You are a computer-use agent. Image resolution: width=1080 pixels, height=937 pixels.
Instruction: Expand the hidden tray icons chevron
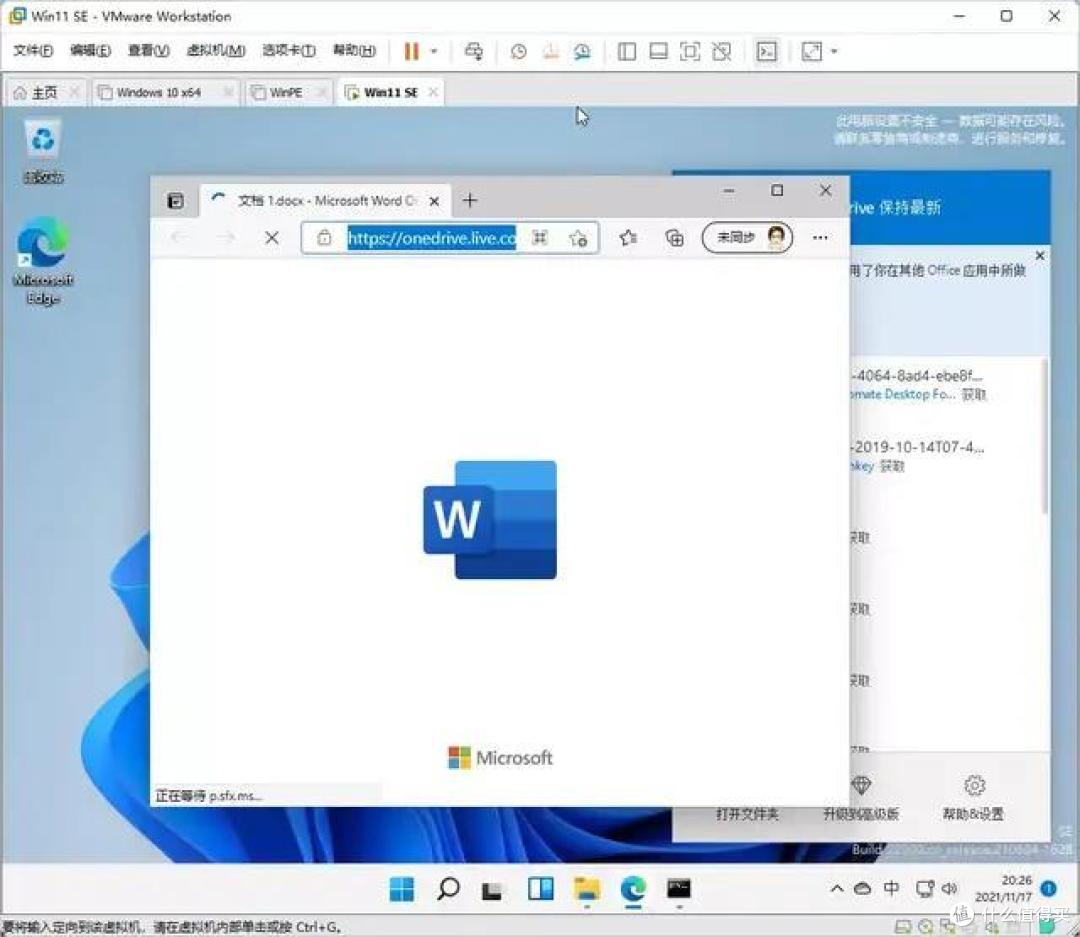coord(837,889)
